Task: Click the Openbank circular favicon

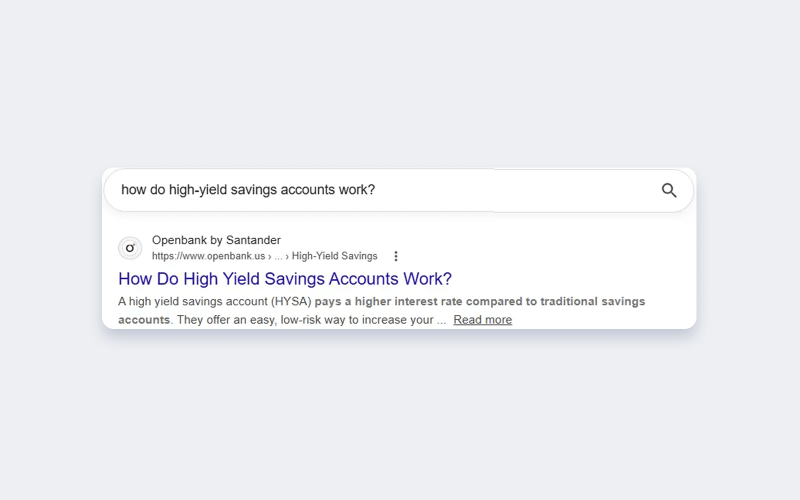Action: 130,248
